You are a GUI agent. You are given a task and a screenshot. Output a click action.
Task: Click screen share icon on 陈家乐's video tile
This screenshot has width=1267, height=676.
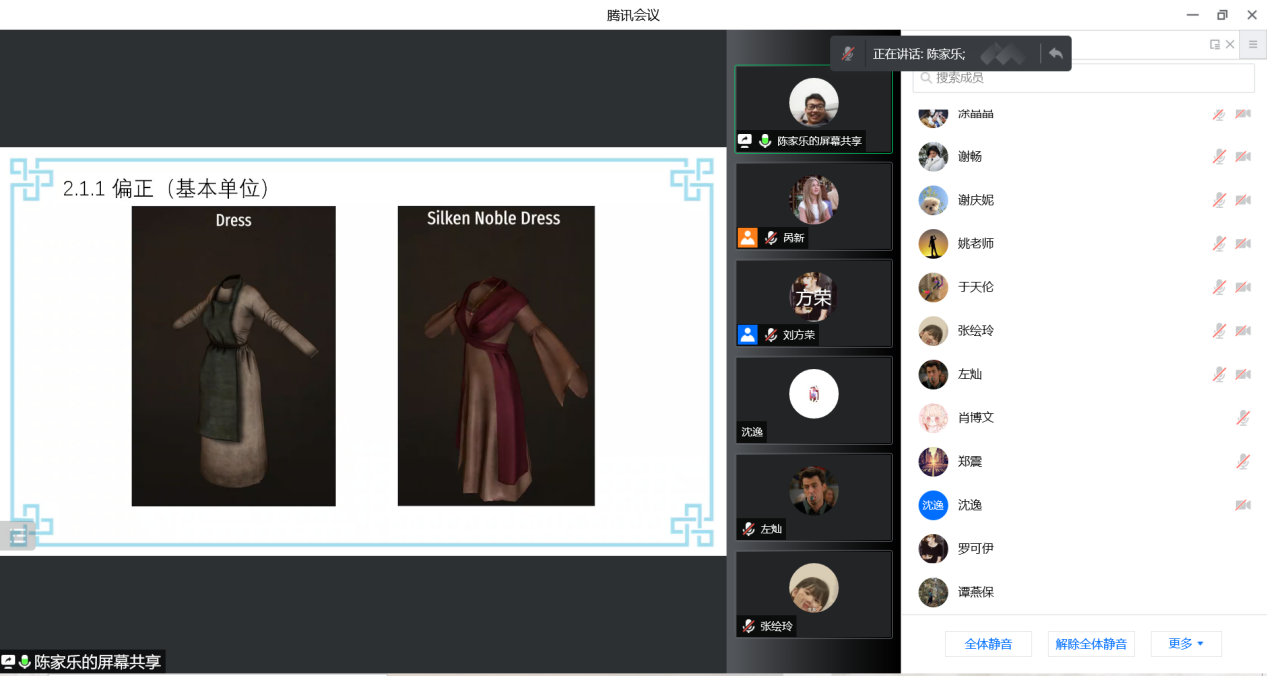pyautogui.click(x=745, y=141)
